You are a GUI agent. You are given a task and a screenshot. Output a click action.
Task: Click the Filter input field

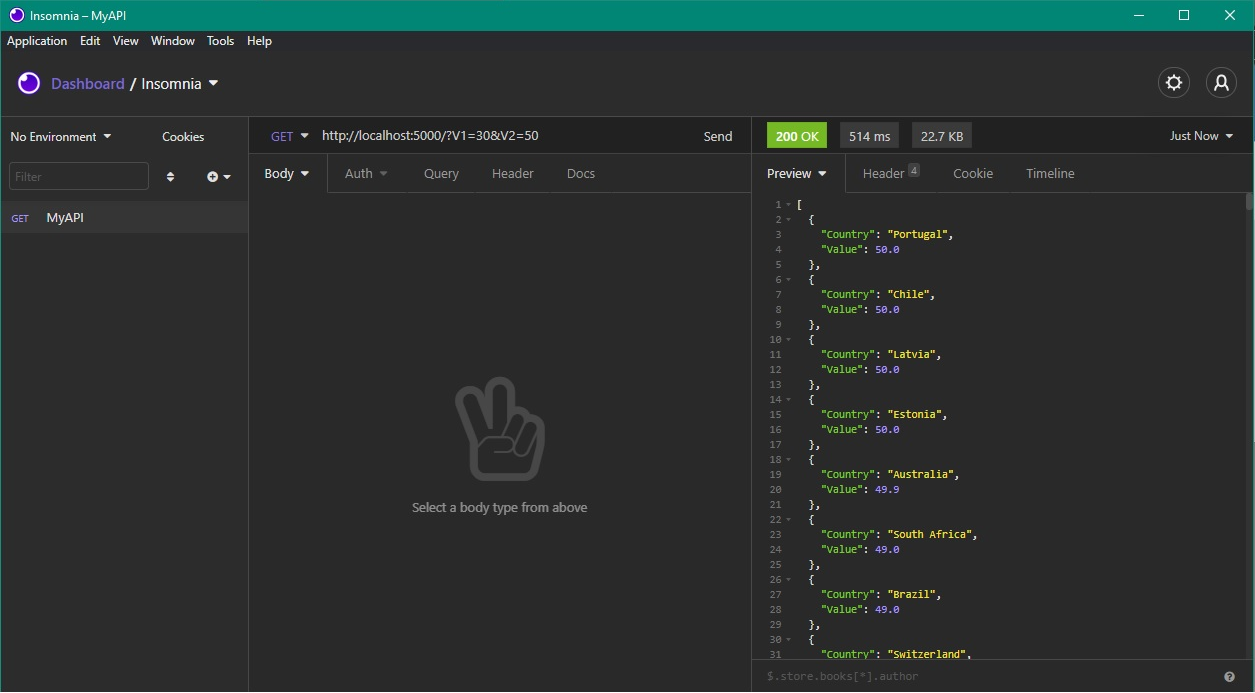tap(78, 175)
